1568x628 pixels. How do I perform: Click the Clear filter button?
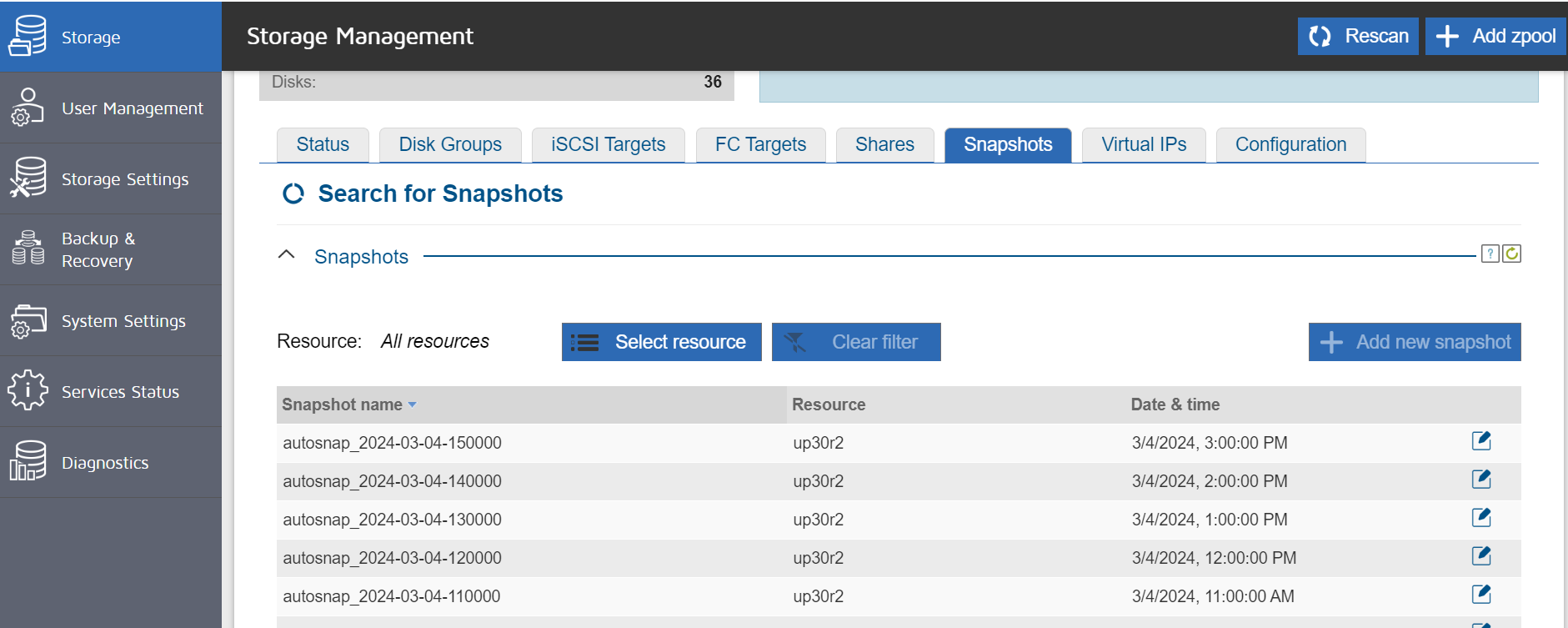856,342
